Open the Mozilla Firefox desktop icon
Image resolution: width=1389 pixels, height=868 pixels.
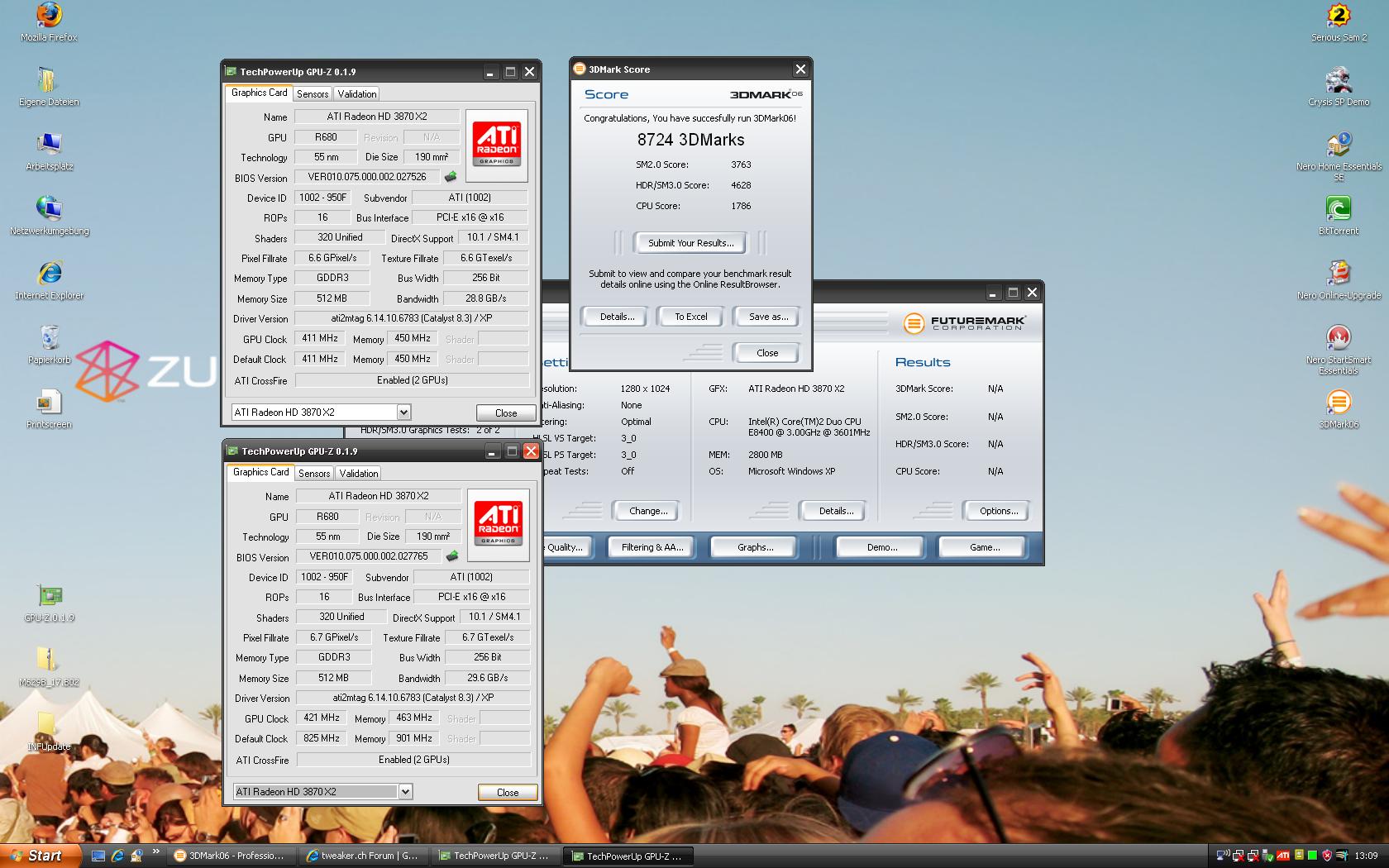49,17
